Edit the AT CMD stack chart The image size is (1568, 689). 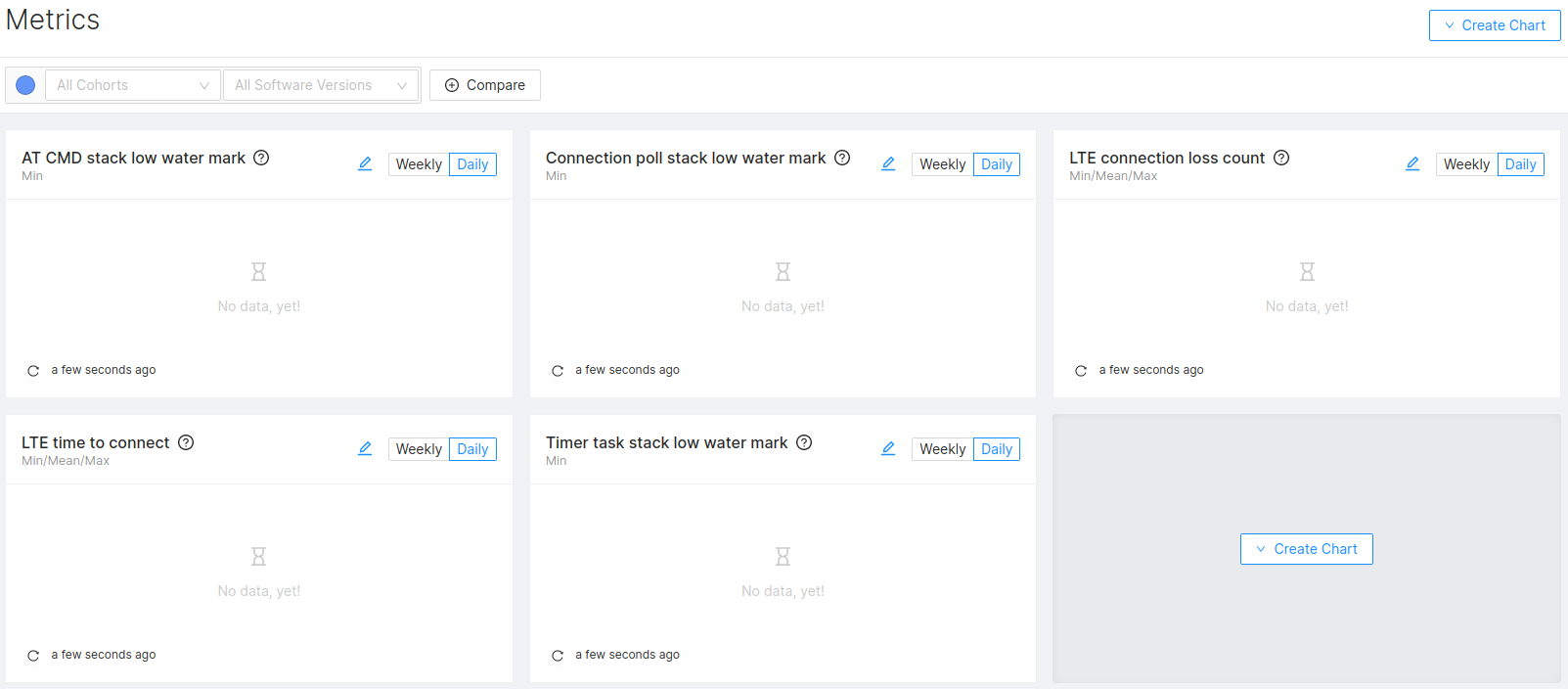click(365, 163)
